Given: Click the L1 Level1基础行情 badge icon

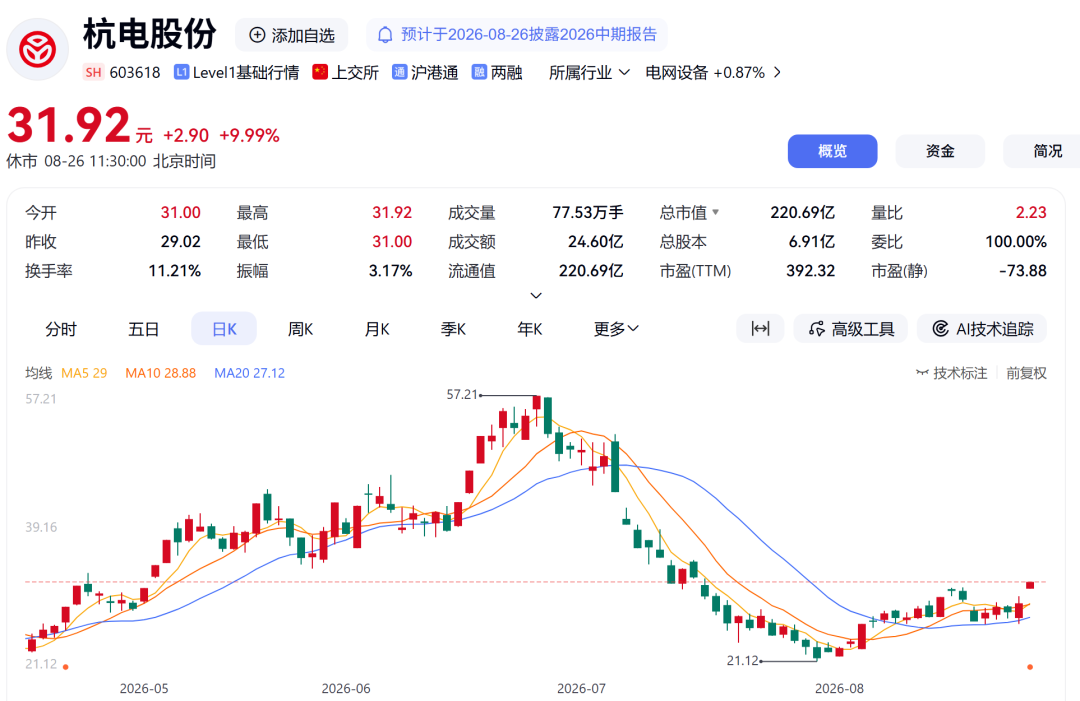Looking at the screenshot, I should 181,72.
